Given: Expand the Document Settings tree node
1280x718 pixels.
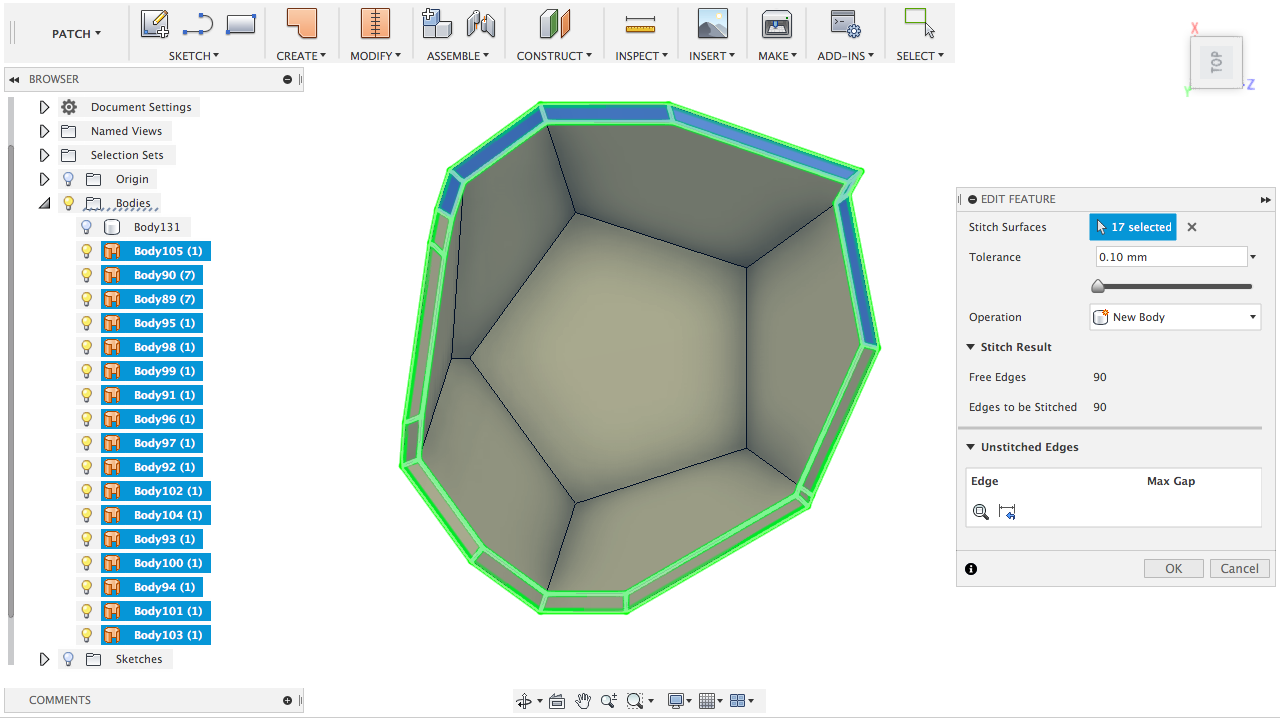Looking at the screenshot, I should click(x=44, y=107).
